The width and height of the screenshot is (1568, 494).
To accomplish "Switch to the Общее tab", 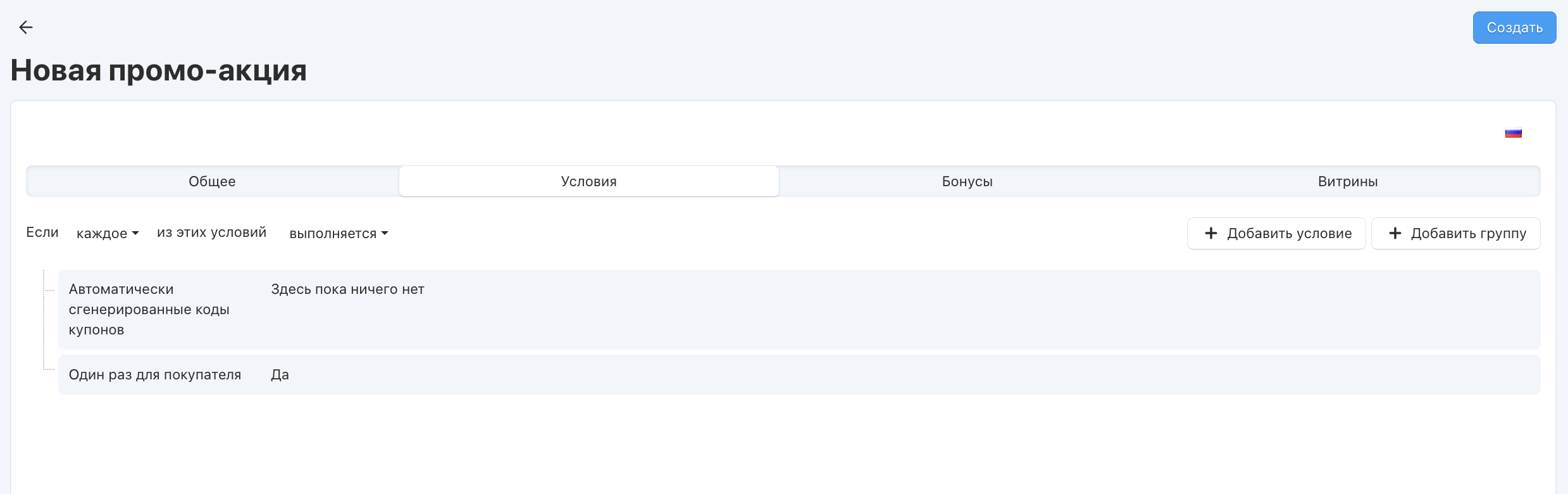I will tap(212, 182).
